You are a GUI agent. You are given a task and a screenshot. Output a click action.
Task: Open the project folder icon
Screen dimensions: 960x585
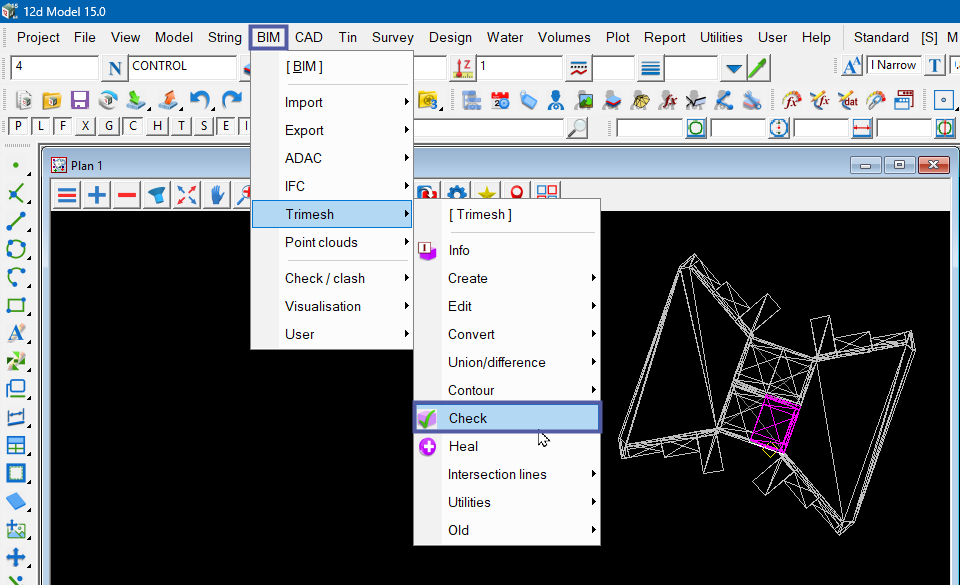click(x=51, y=100)
